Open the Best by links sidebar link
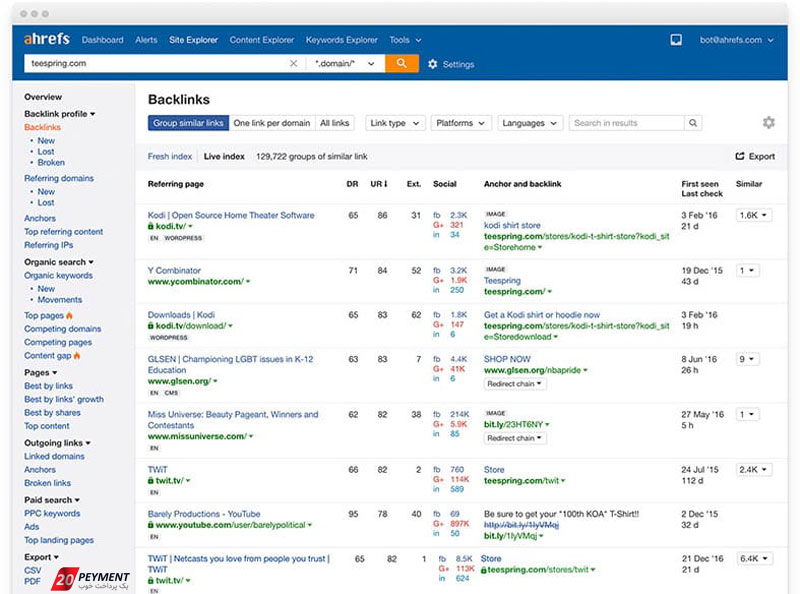Screen dimensions: 800x594 [48, 386]
